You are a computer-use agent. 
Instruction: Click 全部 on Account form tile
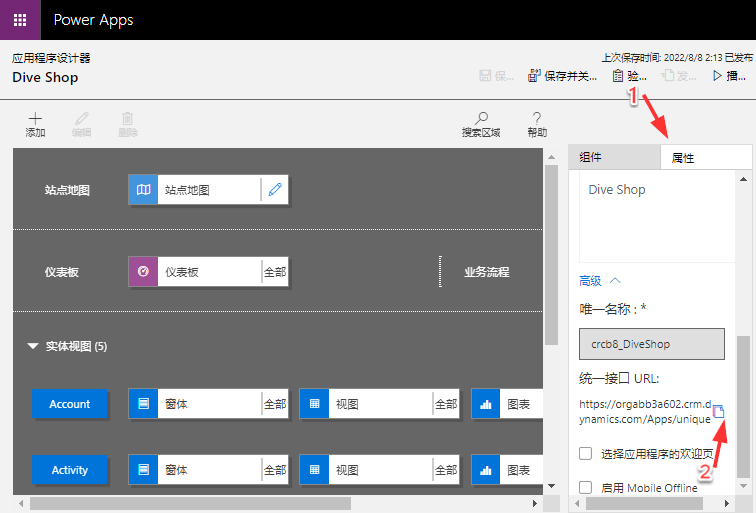pyautogui.click(x=275, y=404)
